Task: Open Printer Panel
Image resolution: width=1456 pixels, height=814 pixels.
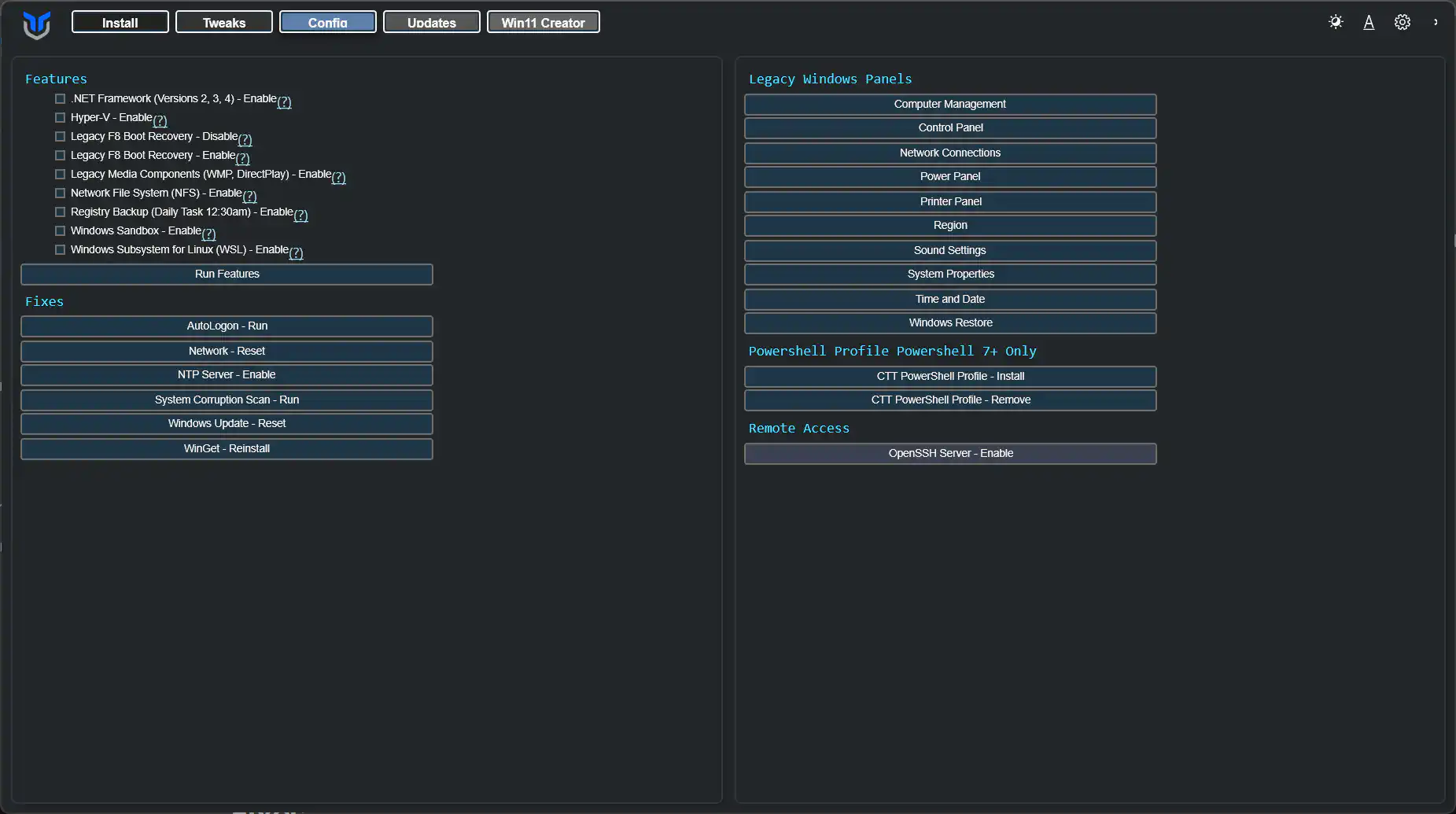Action: pyautogui.click(x=950, y=201)
